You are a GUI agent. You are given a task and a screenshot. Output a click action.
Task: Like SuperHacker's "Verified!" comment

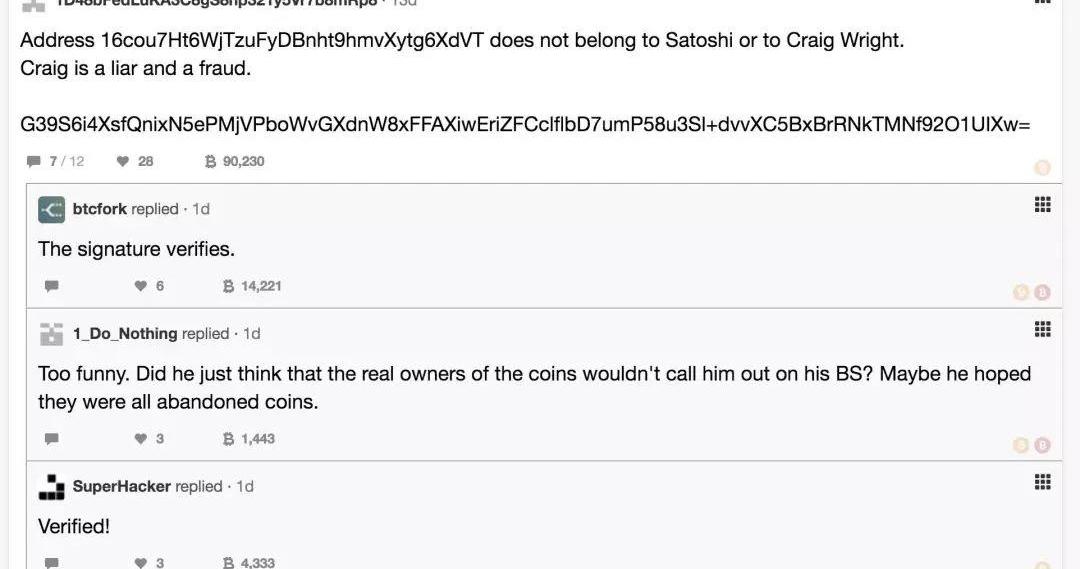141,563
